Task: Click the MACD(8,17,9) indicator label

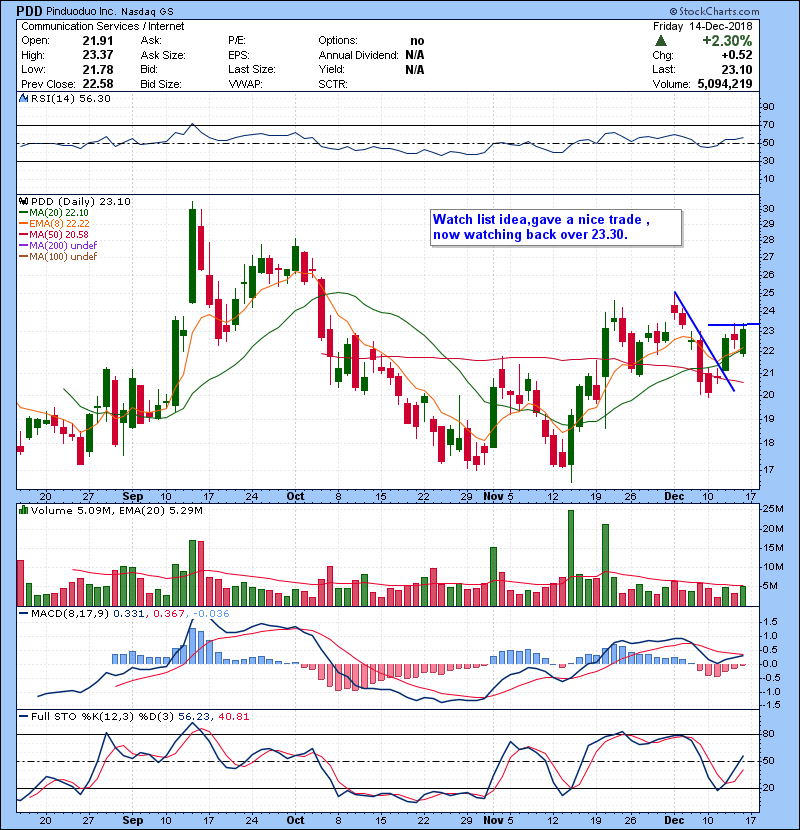Action: pyautogui.click(x=70, y=614)
